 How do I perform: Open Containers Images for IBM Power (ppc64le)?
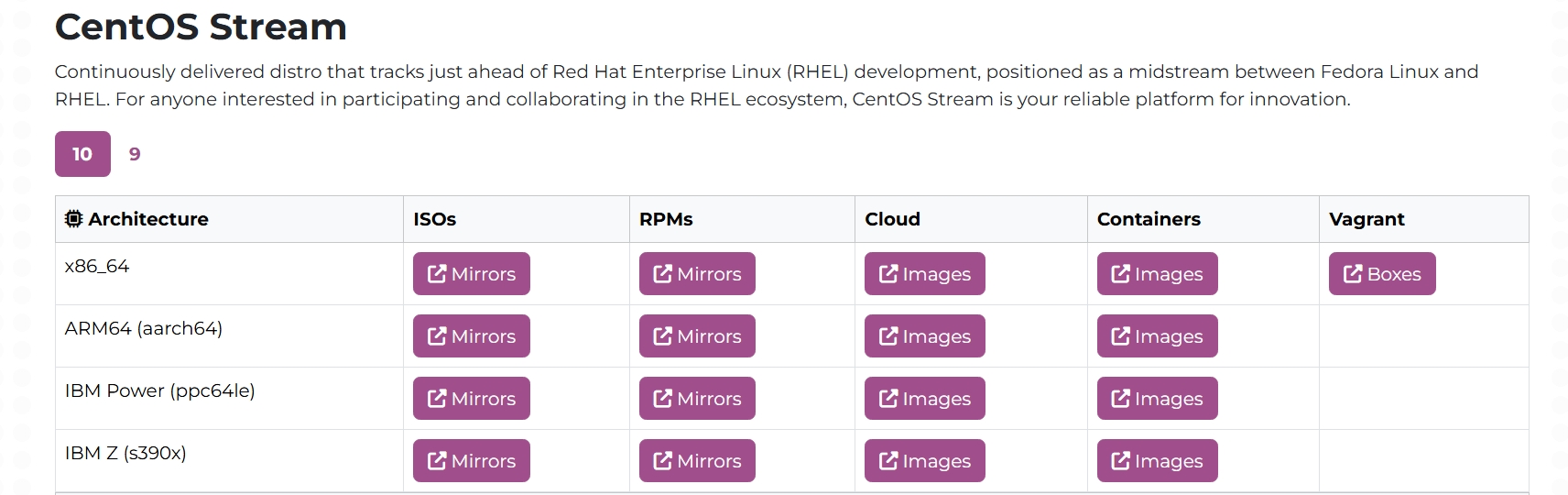(1157, 399)
